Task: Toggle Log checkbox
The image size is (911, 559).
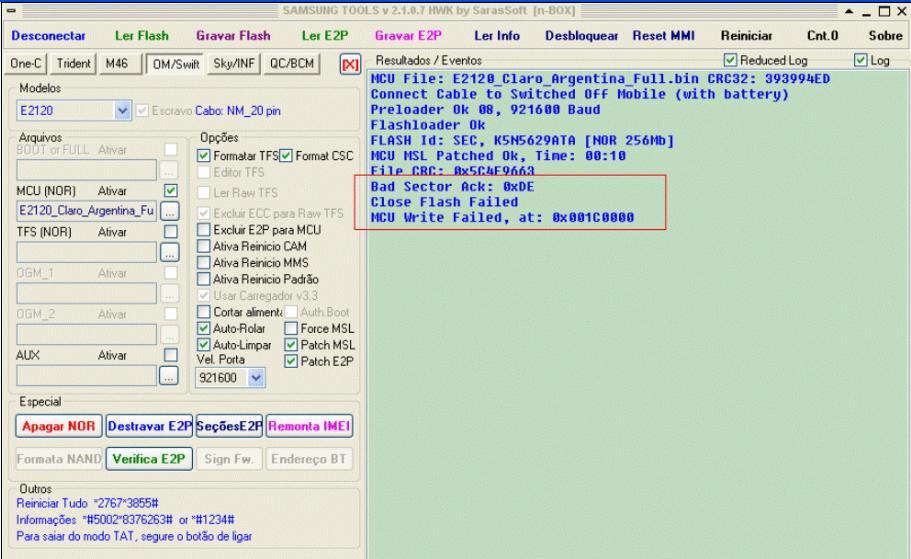Action: coord(860,60)
